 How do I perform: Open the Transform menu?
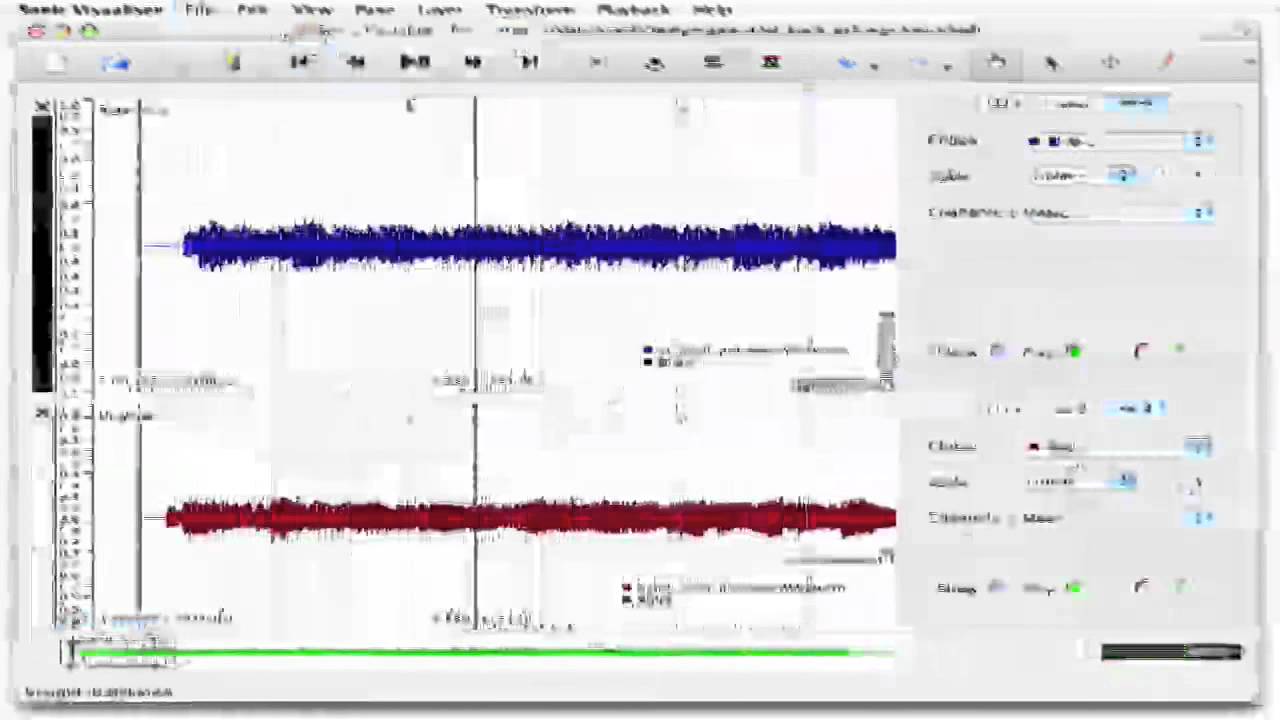click(529, 10)
